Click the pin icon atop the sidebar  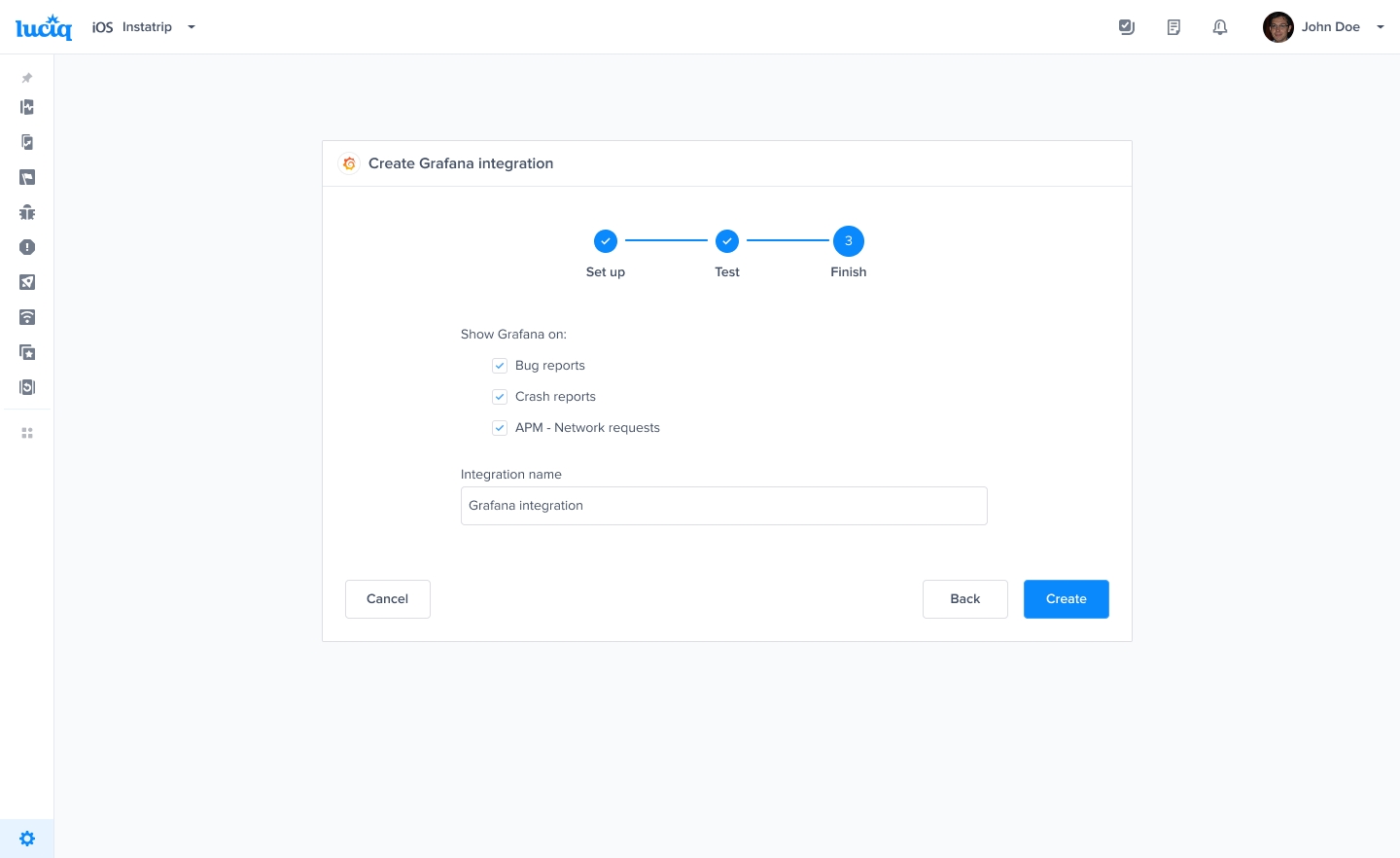(x=27, y=78)
